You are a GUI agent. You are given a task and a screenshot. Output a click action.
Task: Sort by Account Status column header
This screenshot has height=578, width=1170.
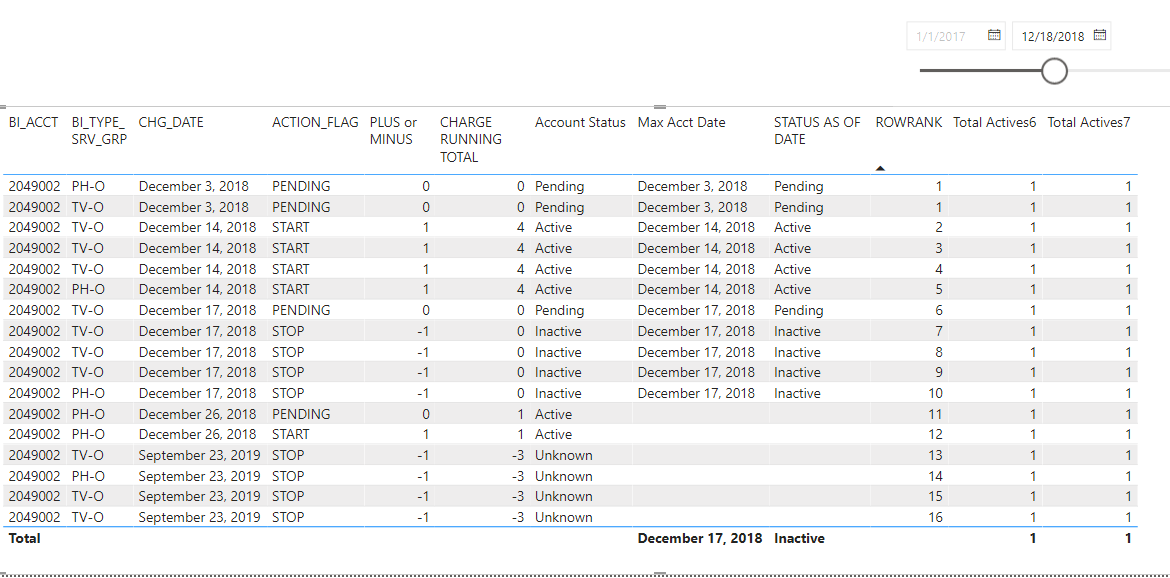point(580,122)
